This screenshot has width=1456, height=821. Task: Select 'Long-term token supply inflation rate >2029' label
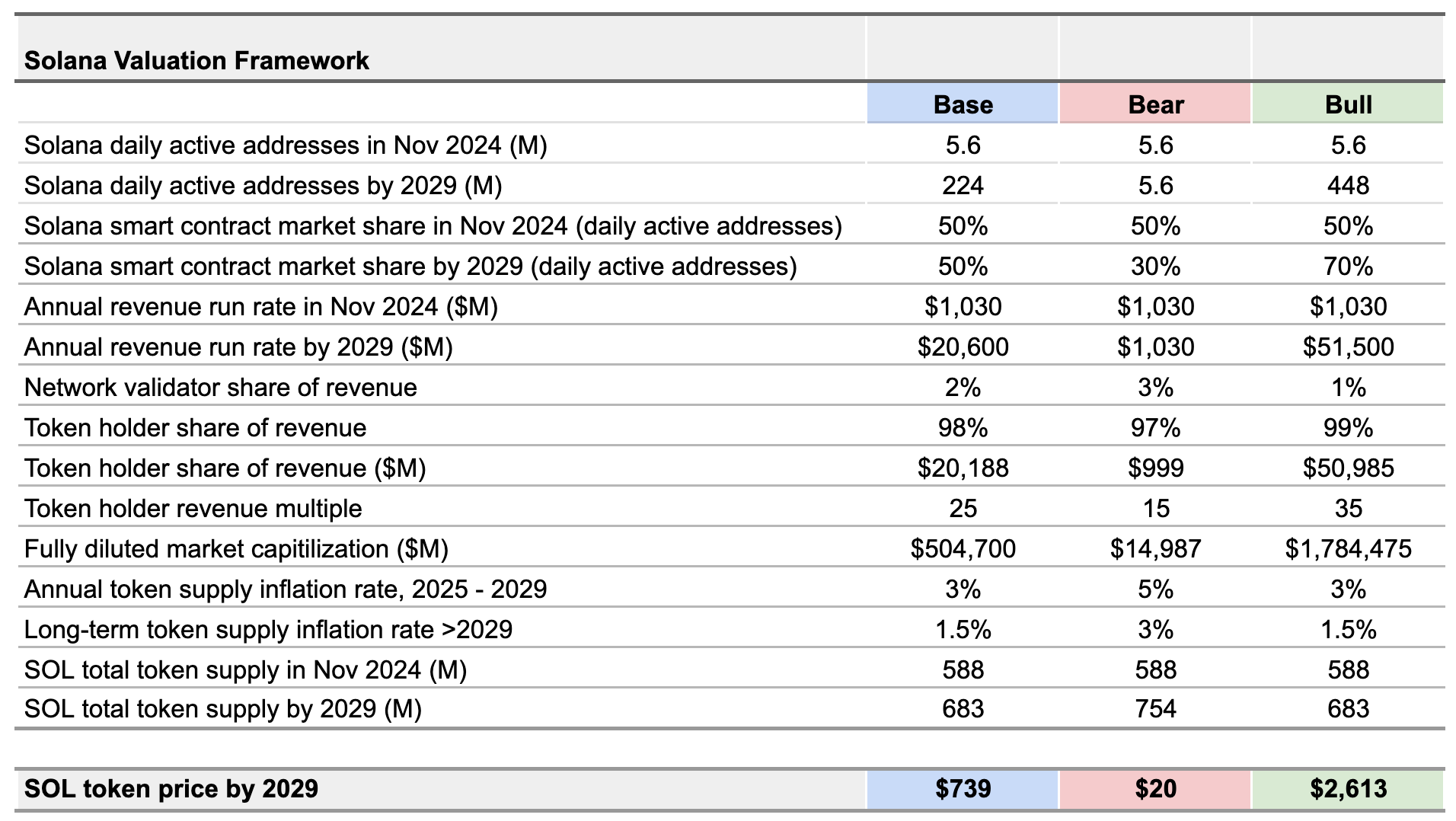pos(268,629)
